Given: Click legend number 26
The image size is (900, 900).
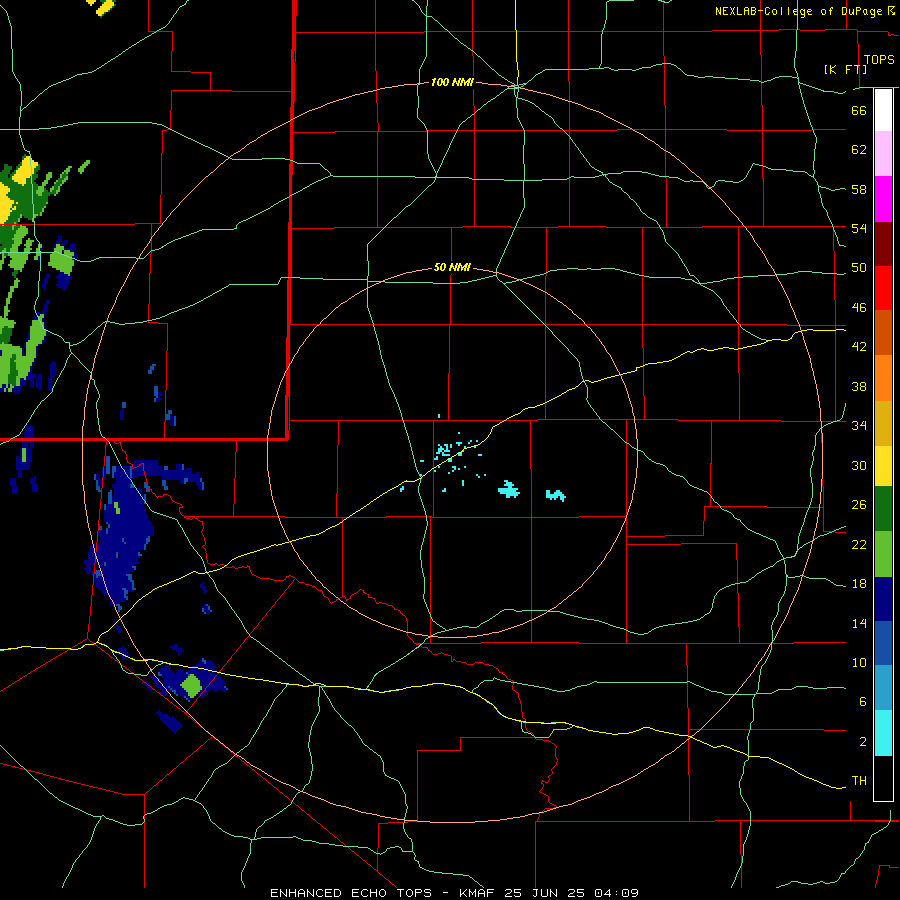Looking at the screenshot, I should 859,505.
